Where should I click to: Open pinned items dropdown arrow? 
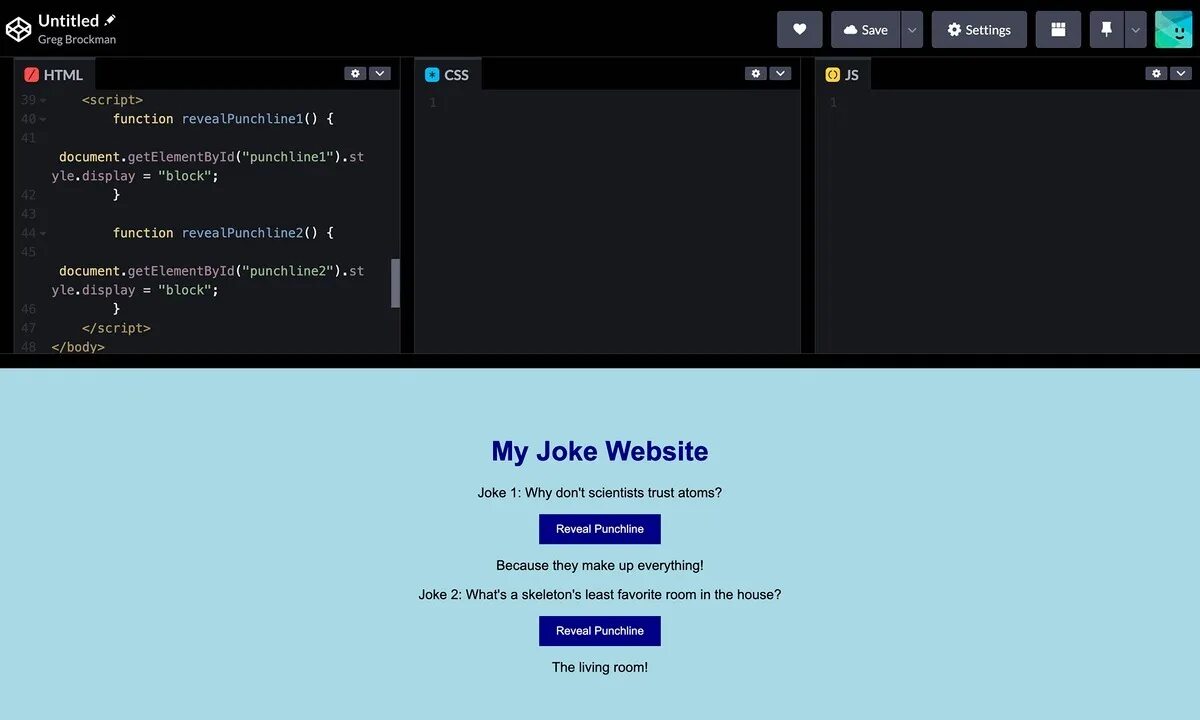(1135, 30)
